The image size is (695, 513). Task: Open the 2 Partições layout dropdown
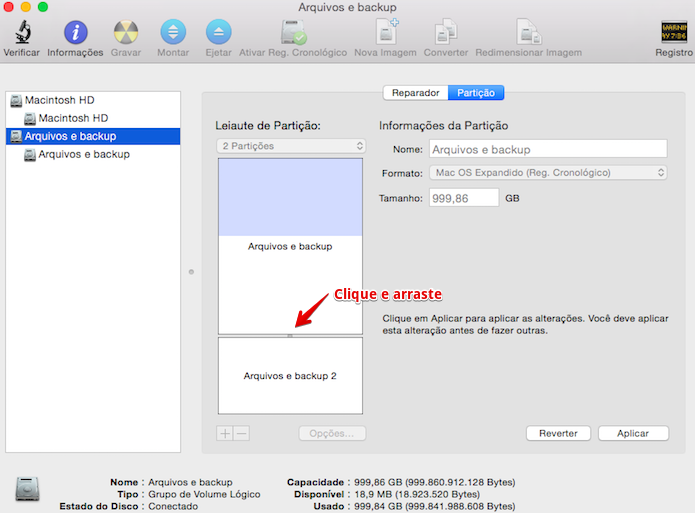291,146
